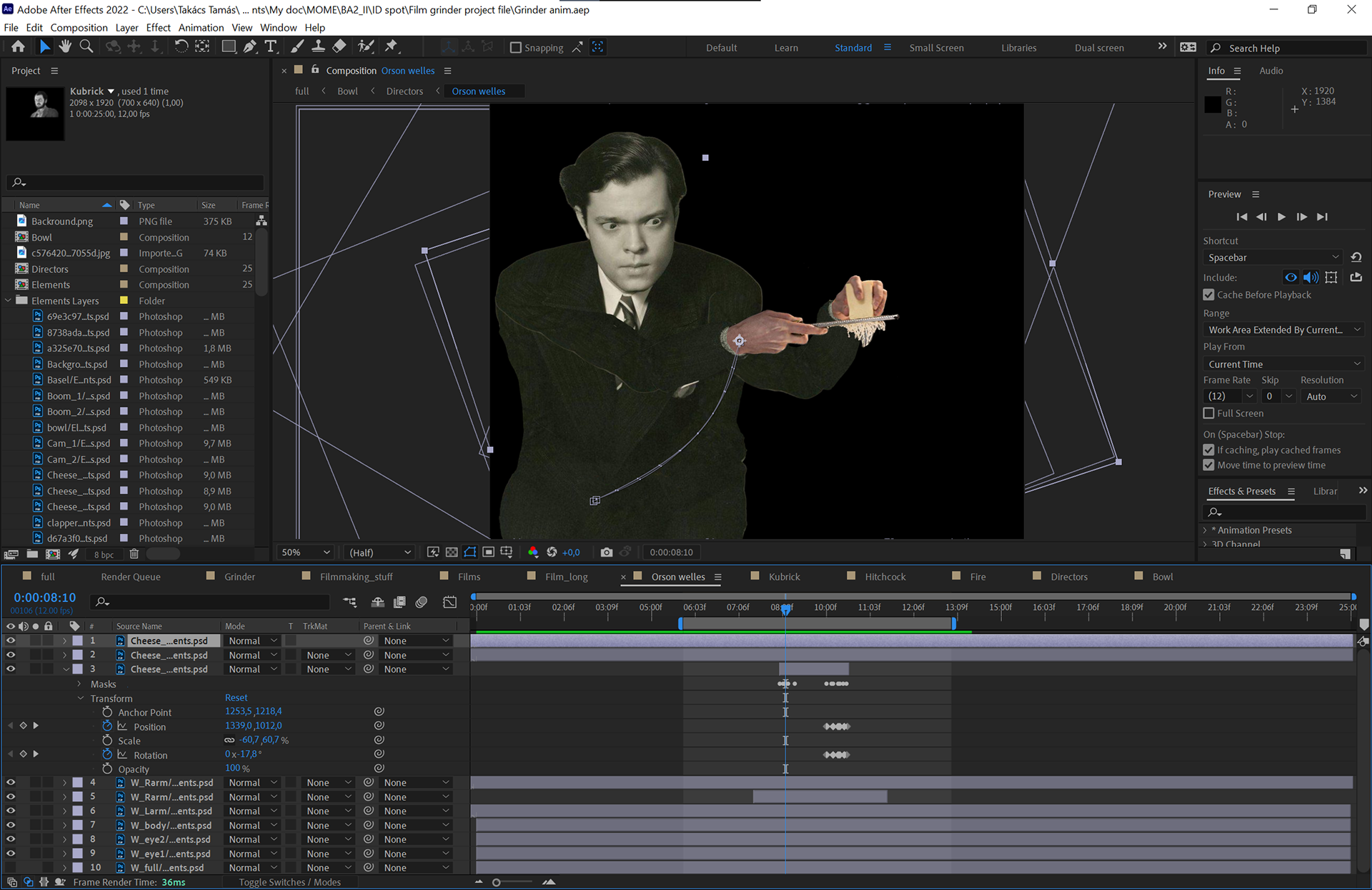Expand the Masks property group
Viewport: 1372px width, 890px height.
click(x=79, y=684)
